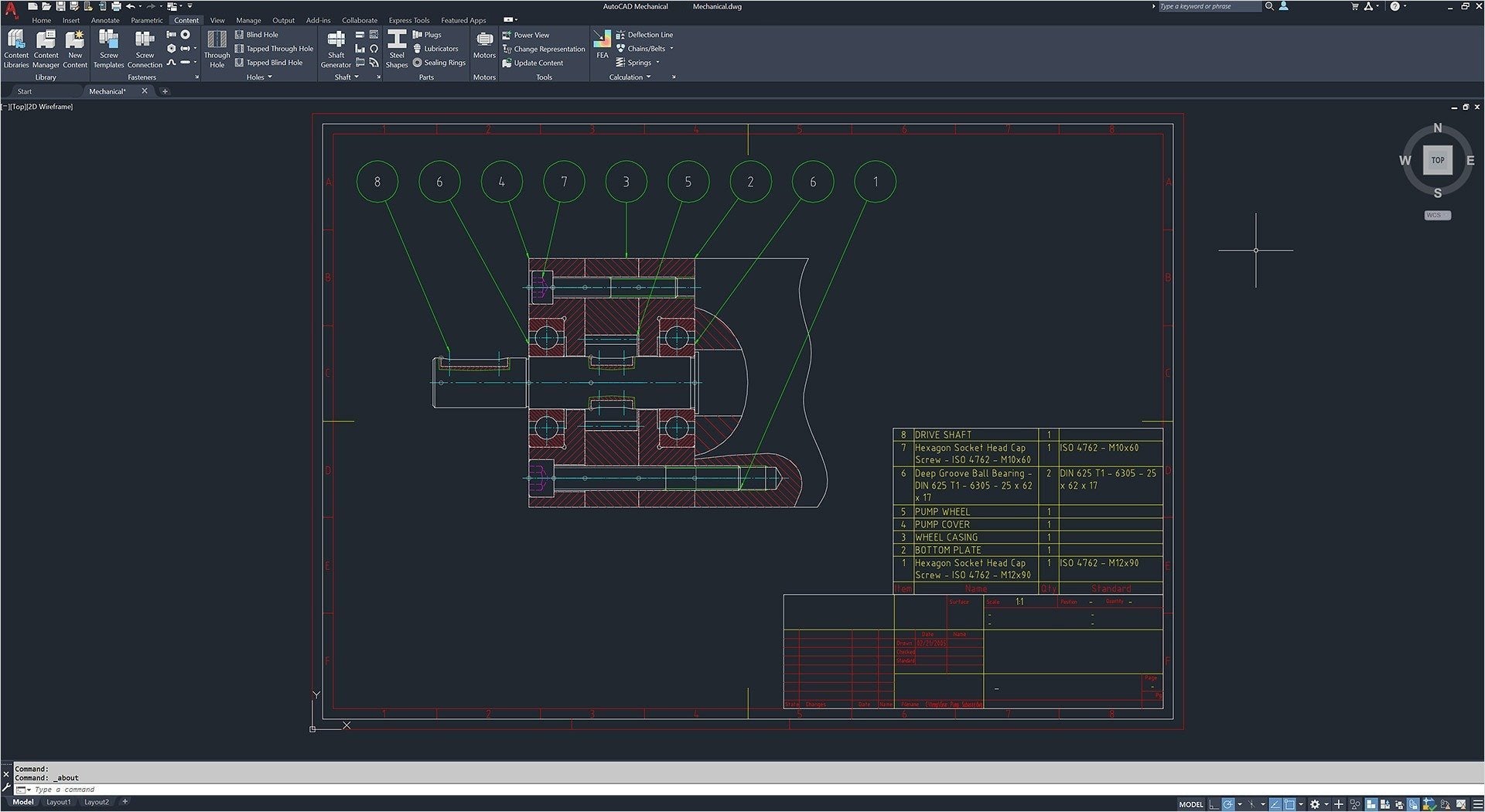Switch to the Annotate ribbon tab
The image size is (1485, 812).
tap(105, 21)
